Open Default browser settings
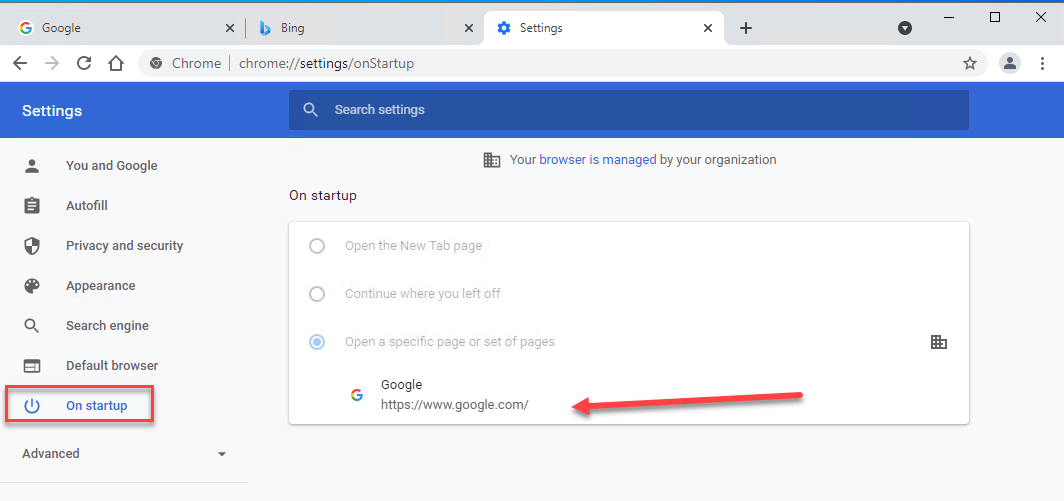The height and width of the screenshot is (501, 1064). (112, 366)
